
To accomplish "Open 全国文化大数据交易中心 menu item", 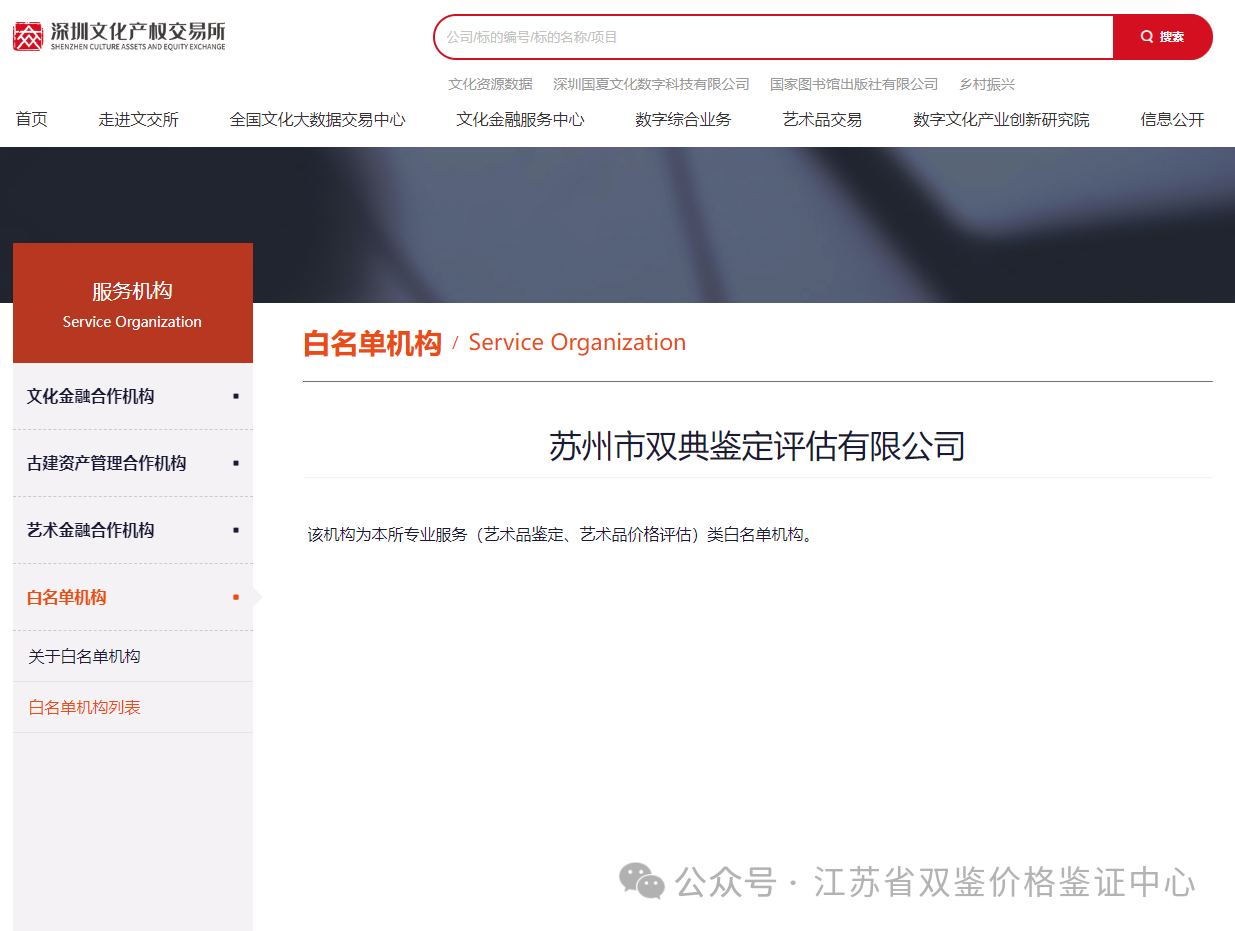I will tap(317, 120).
